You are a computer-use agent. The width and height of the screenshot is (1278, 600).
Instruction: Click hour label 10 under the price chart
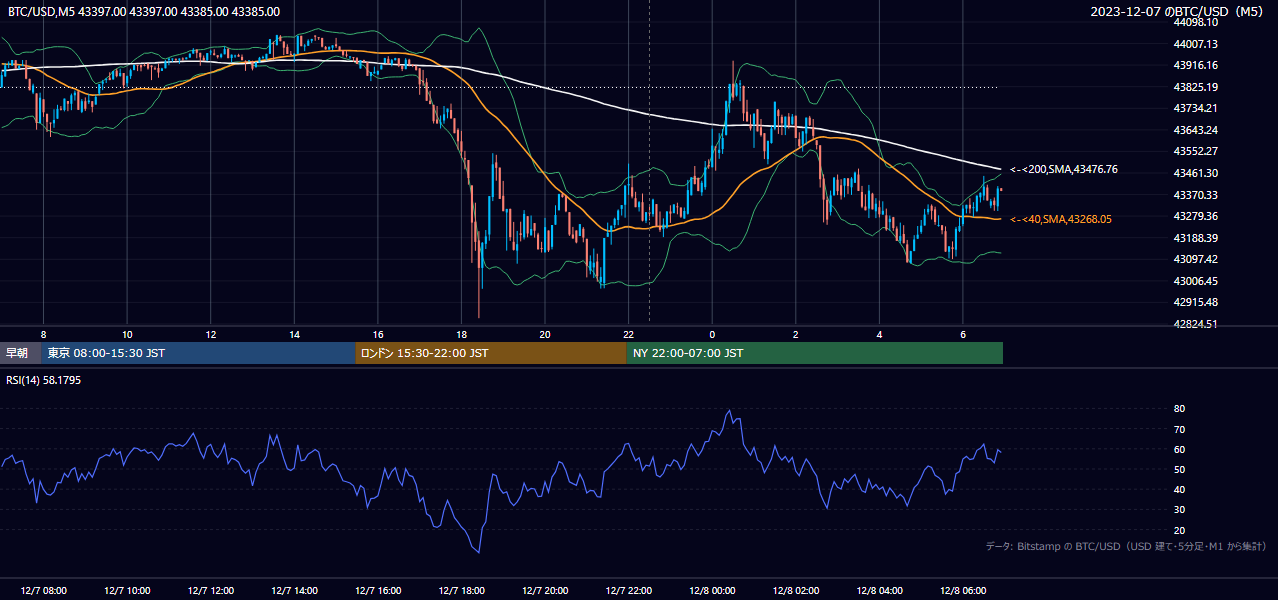pyautogui.click(x=127, y=334)
